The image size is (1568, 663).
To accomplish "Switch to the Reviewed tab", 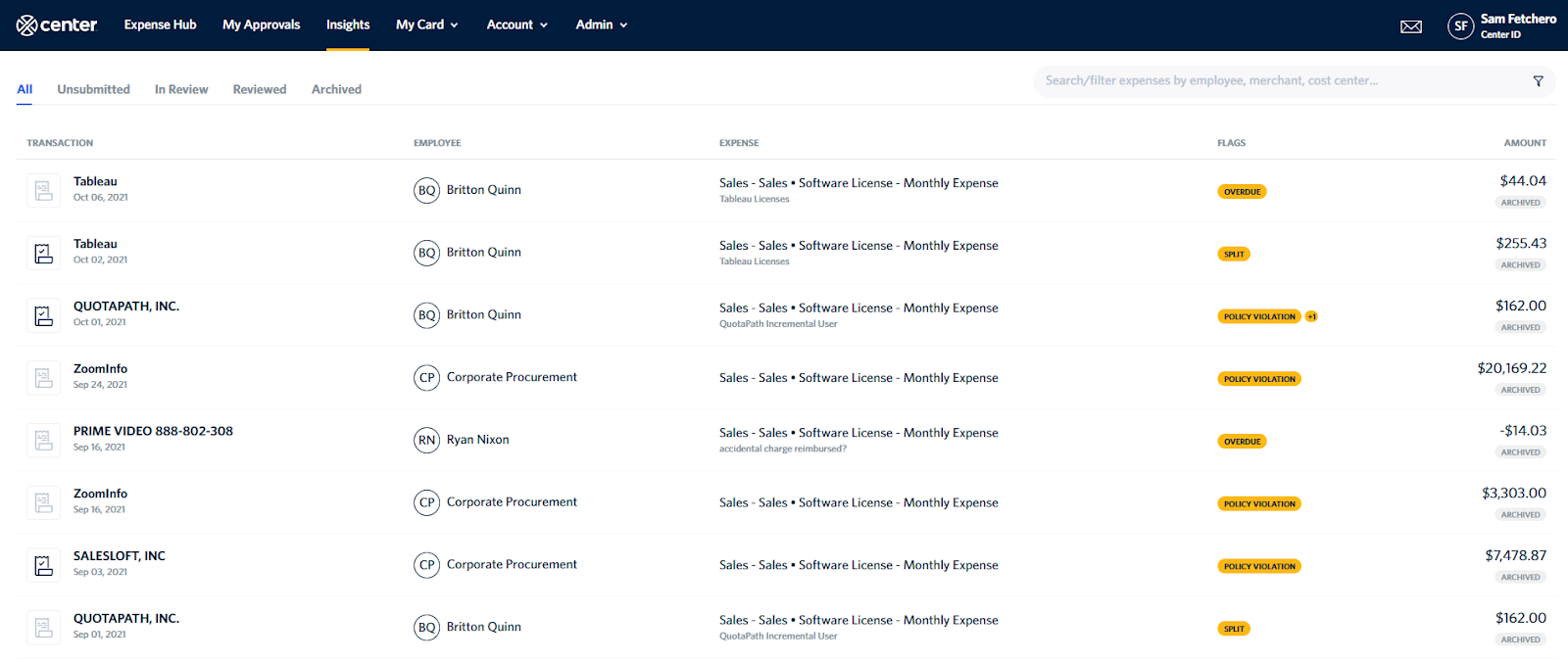I will tap(260, 89).
